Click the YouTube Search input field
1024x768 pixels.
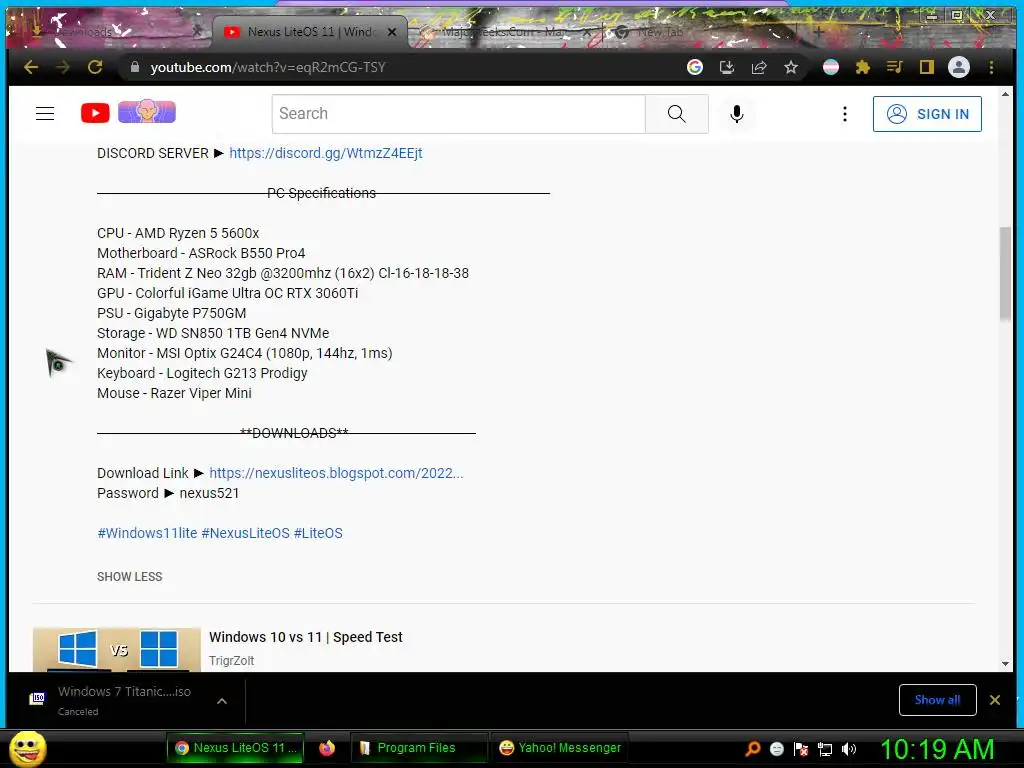(x=458, y=114)
